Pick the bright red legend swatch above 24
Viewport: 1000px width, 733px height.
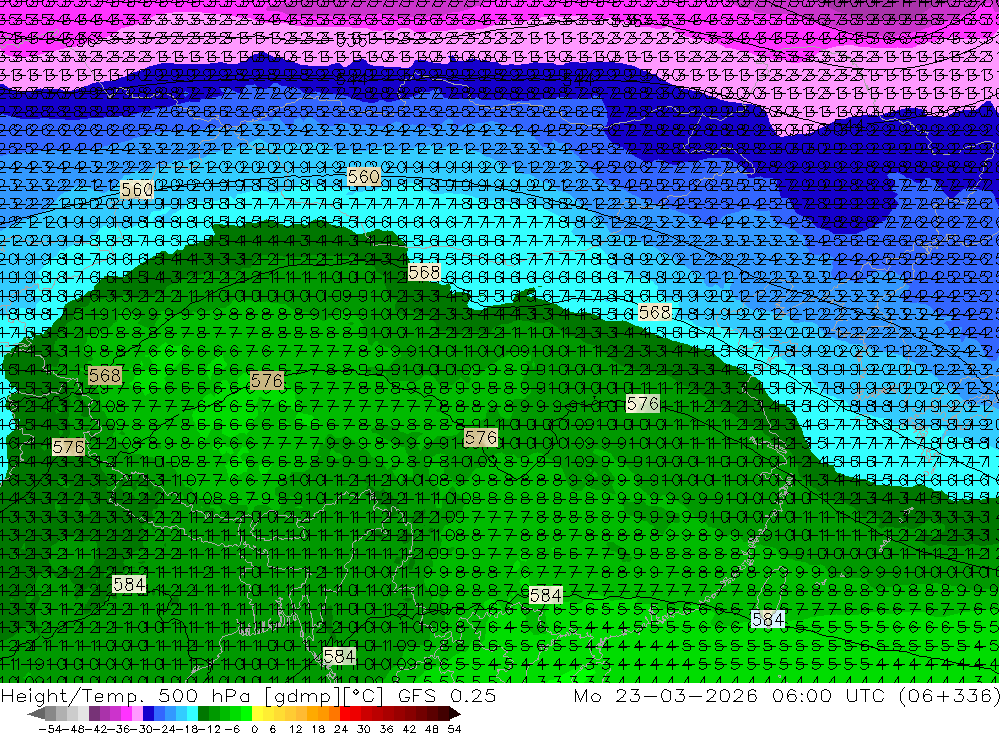coord(345,714)
